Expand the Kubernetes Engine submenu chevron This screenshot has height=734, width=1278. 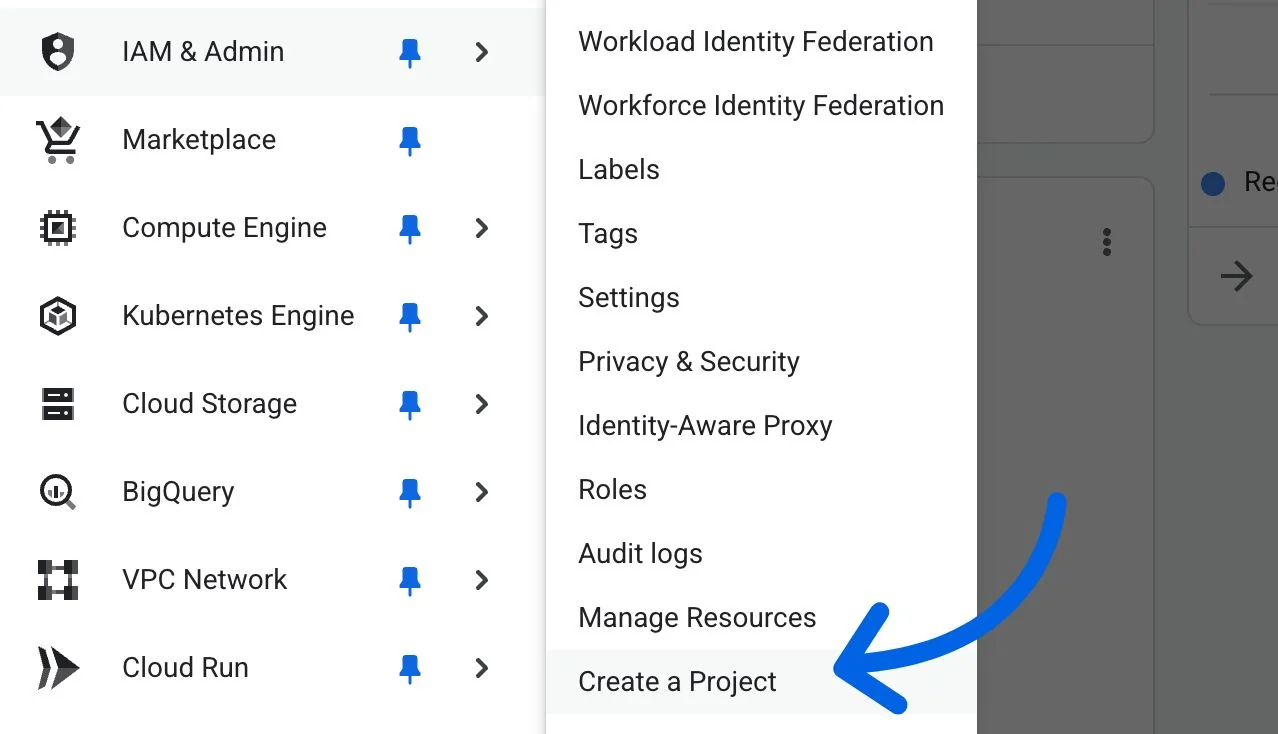click(482, 316)
